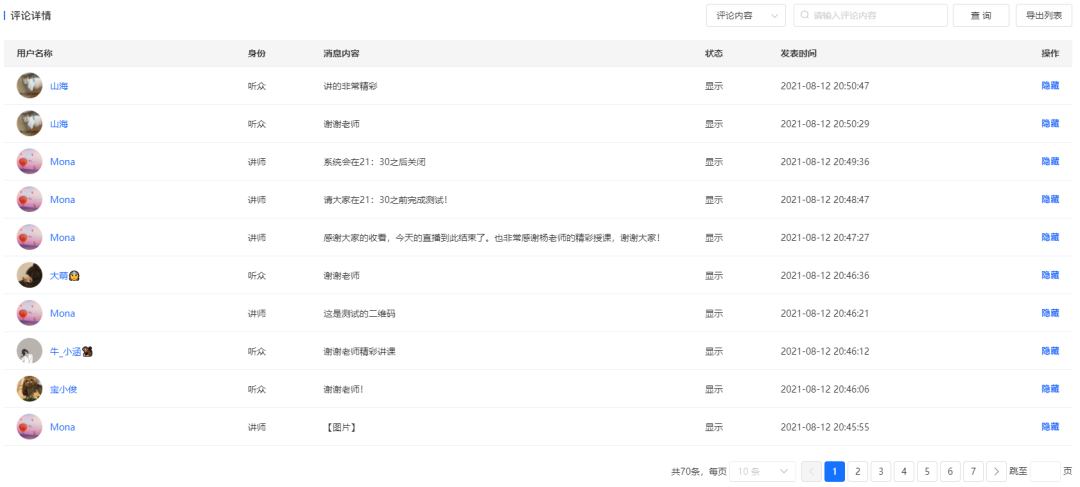Click the 宝小俊 user avatar
This screenshot has width=1080, height=487.
pyautogui.click(x=29, y=389)
